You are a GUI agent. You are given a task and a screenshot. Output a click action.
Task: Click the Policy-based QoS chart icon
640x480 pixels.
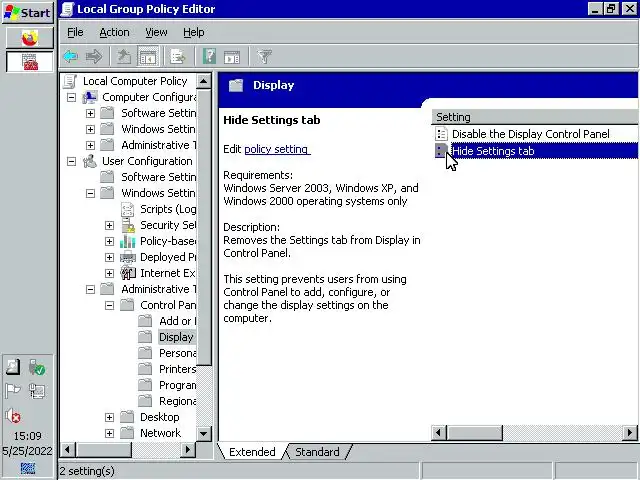[128, 241]
